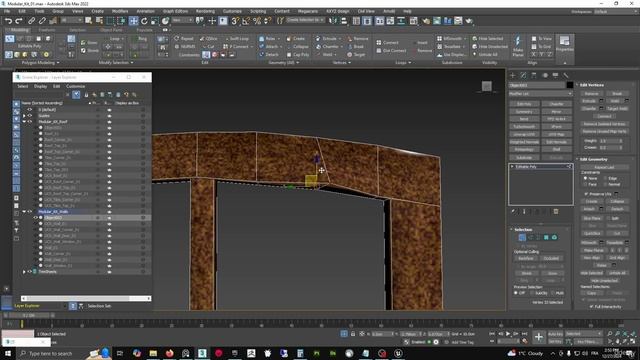
Task: Open Customize menu in Scene Explorer
Action: (x=76, y=87)
